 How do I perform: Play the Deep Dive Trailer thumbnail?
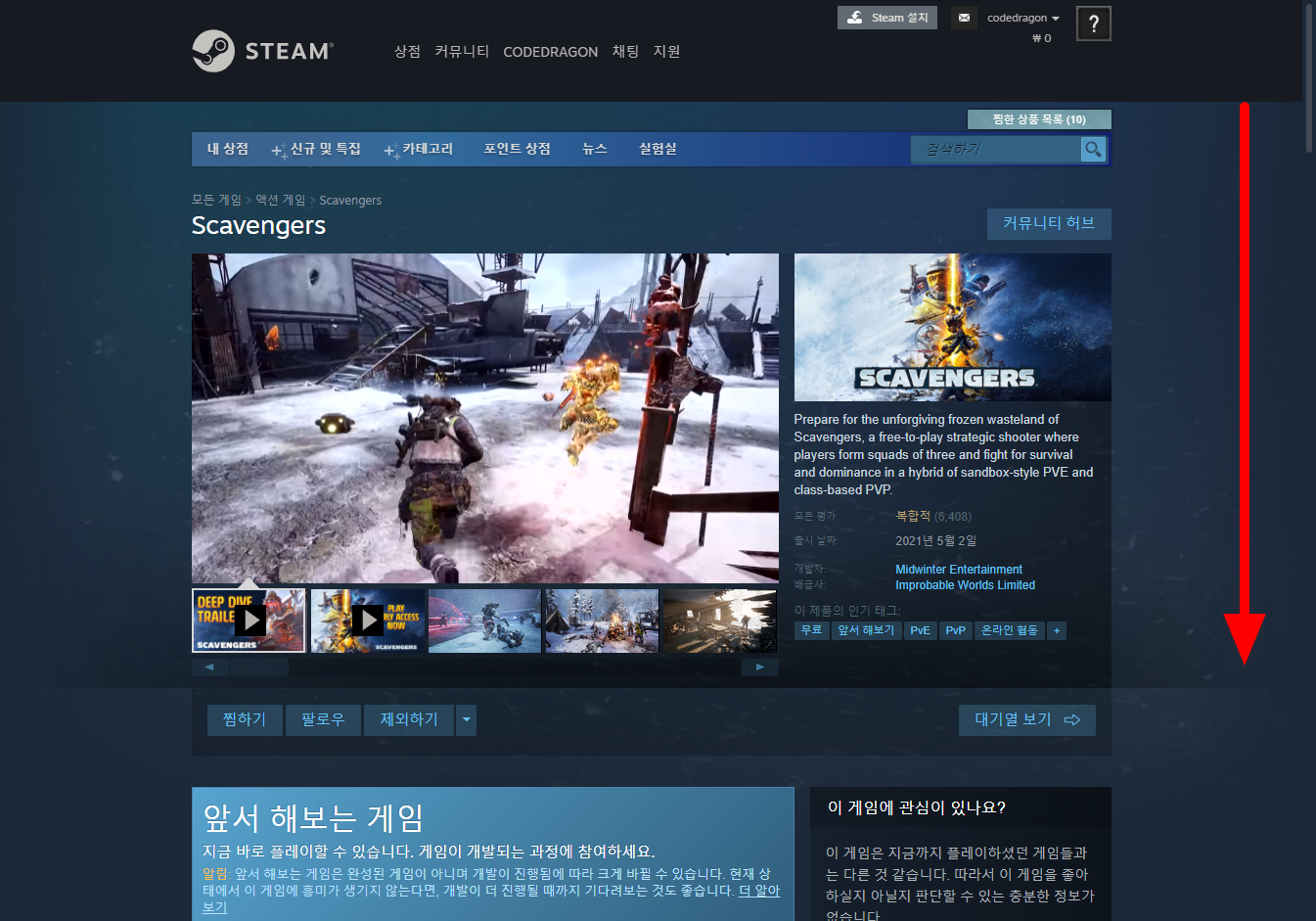[x=250, y=621]
